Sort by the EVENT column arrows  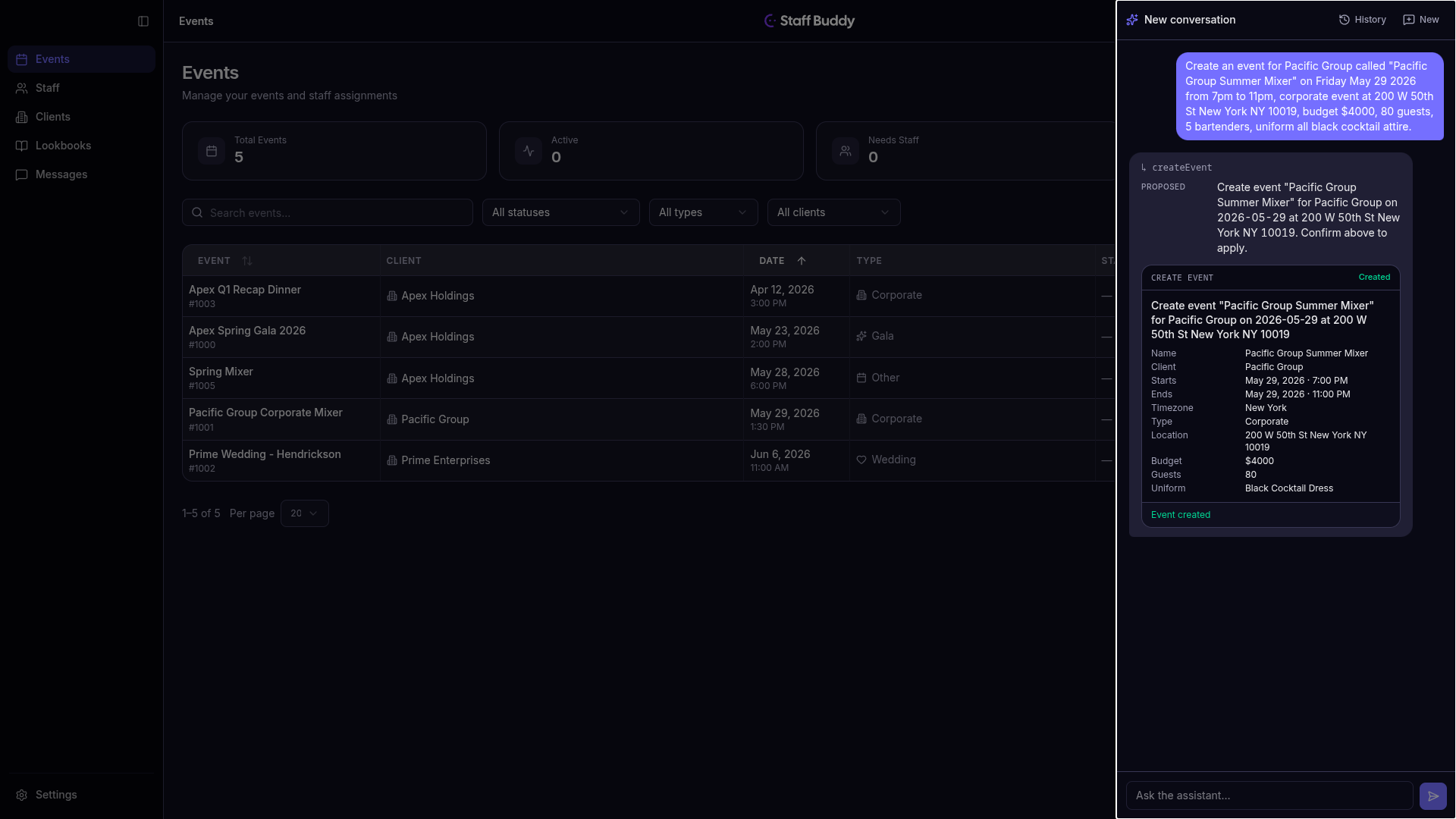pos(247,261)
